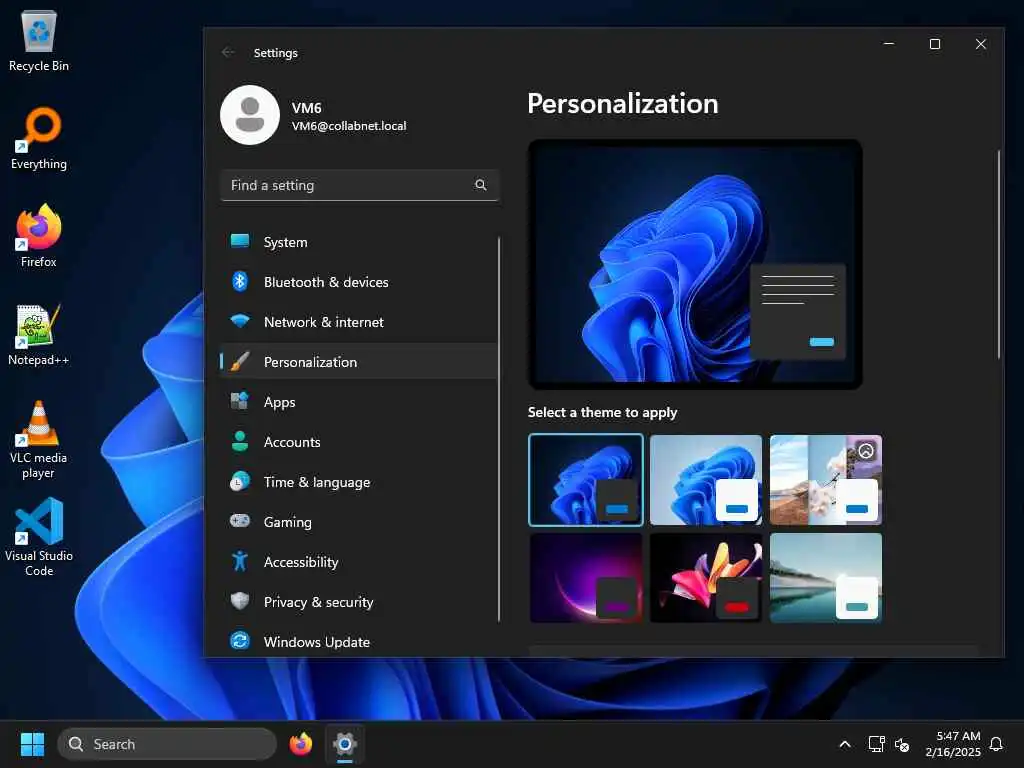Click the Personalization paintbrush icon
1024x768 pixels.
coord(240,361)
